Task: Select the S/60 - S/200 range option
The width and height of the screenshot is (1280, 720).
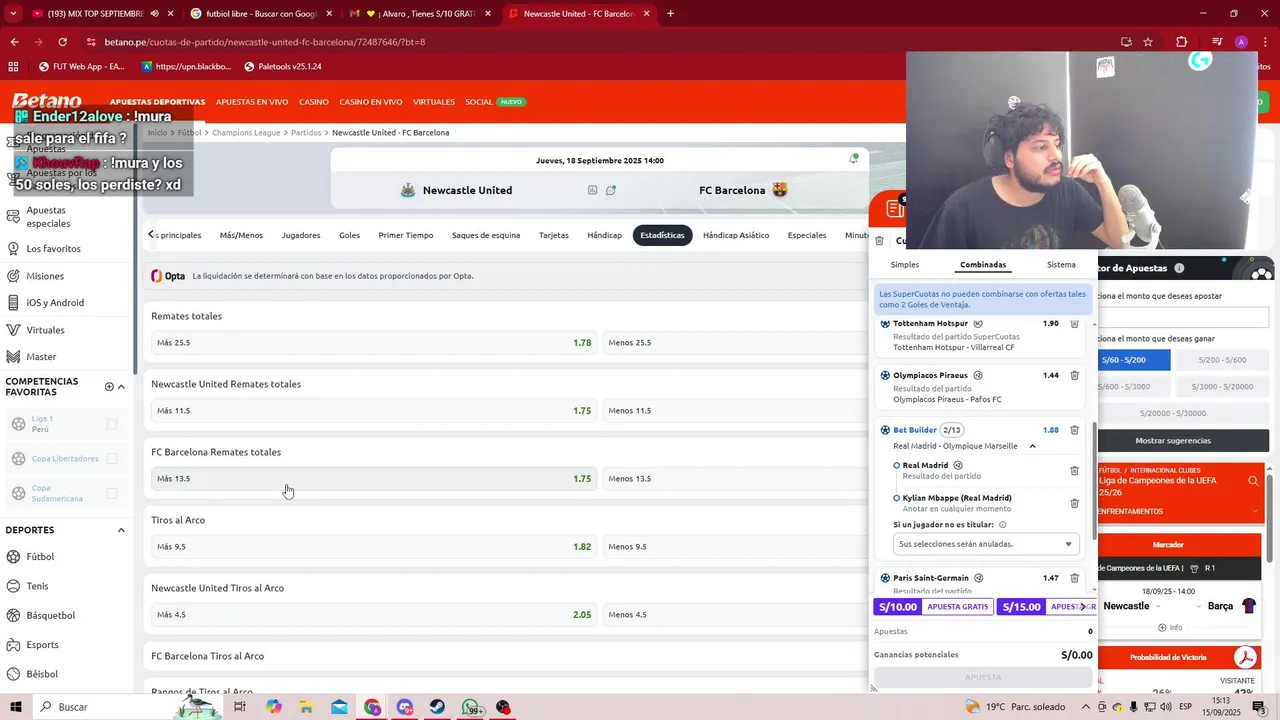Action: click(x=1134, y=360)
